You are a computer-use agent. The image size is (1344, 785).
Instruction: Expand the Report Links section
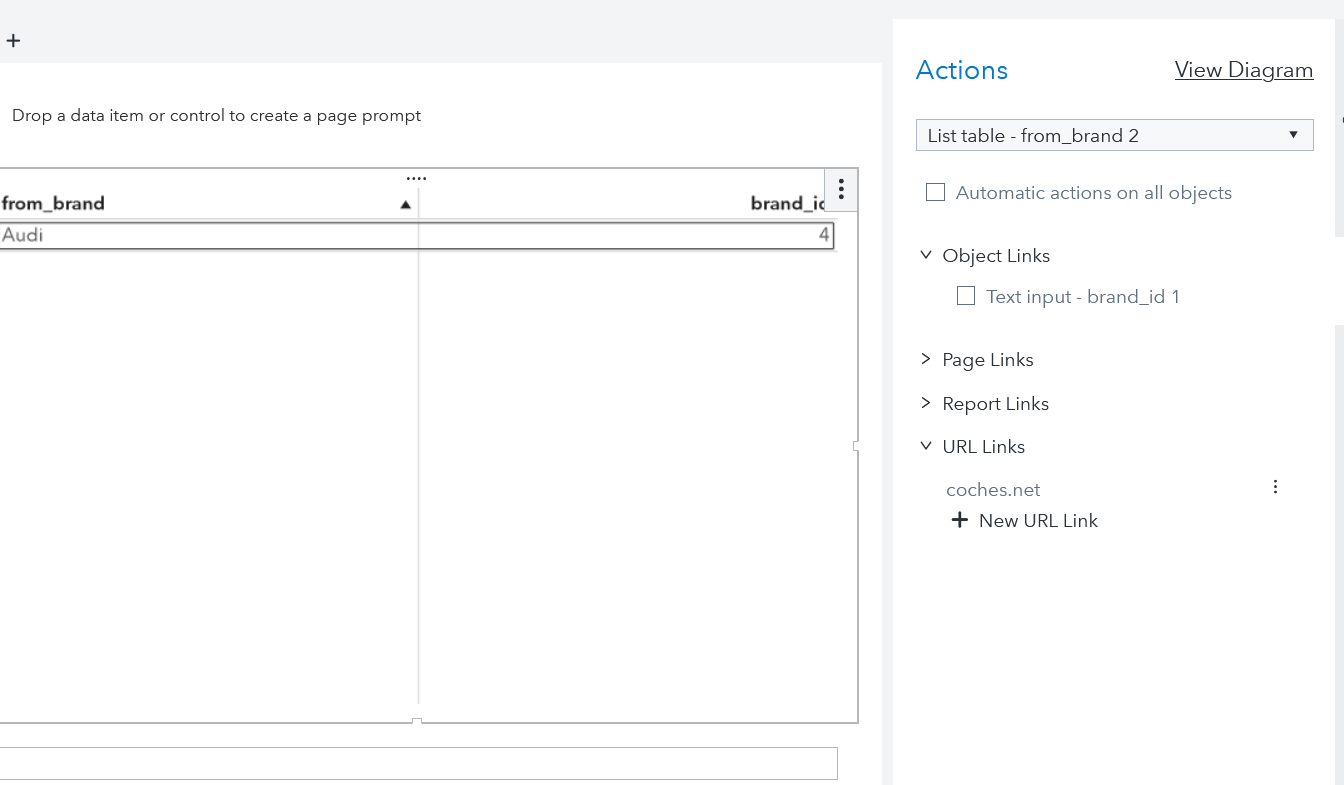(925, 403)
